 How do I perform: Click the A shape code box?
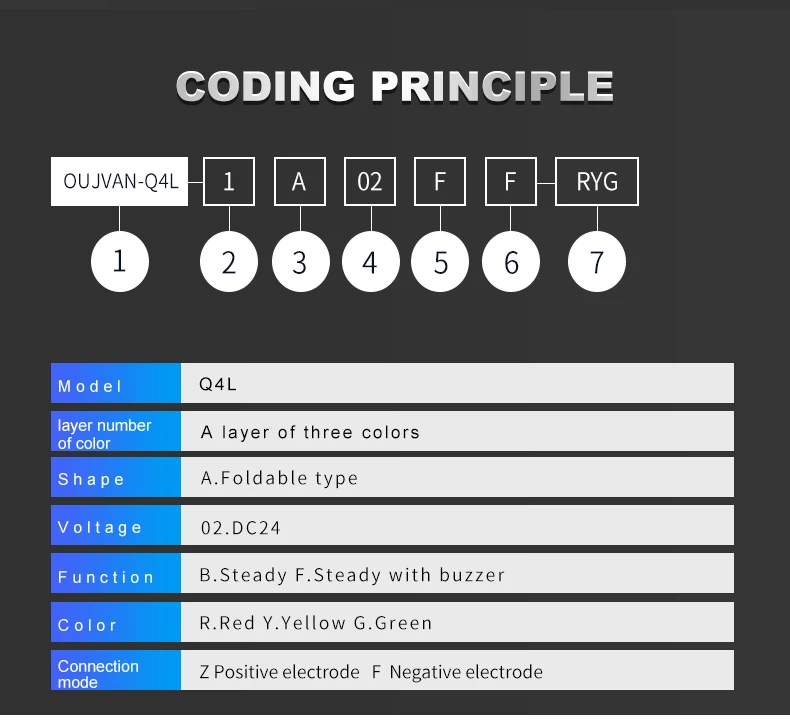click(299, 181)
